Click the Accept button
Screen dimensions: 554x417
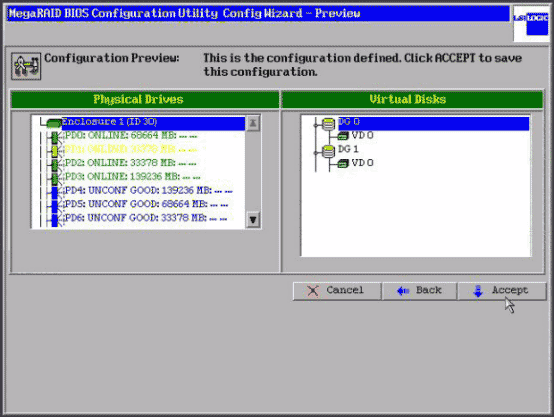click(502, 291)
